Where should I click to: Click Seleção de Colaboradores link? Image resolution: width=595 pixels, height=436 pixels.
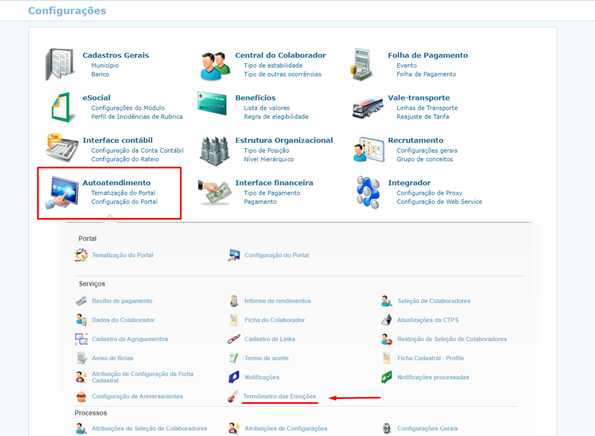coord(434,301)
